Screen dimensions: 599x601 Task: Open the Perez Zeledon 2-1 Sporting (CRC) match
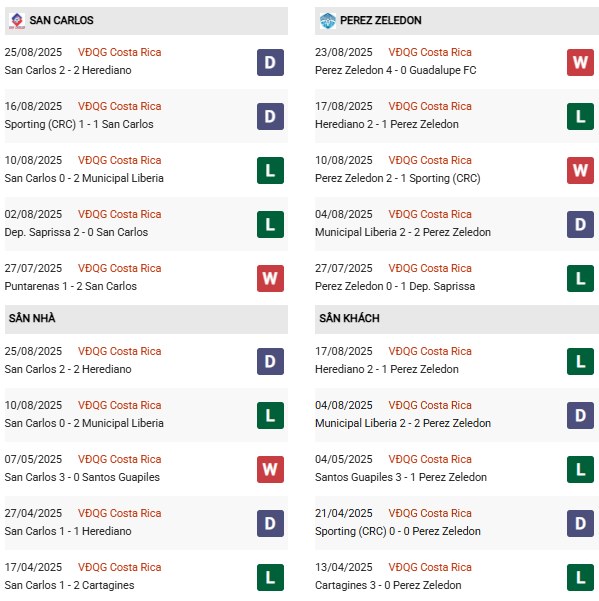(x=397, y=178)
